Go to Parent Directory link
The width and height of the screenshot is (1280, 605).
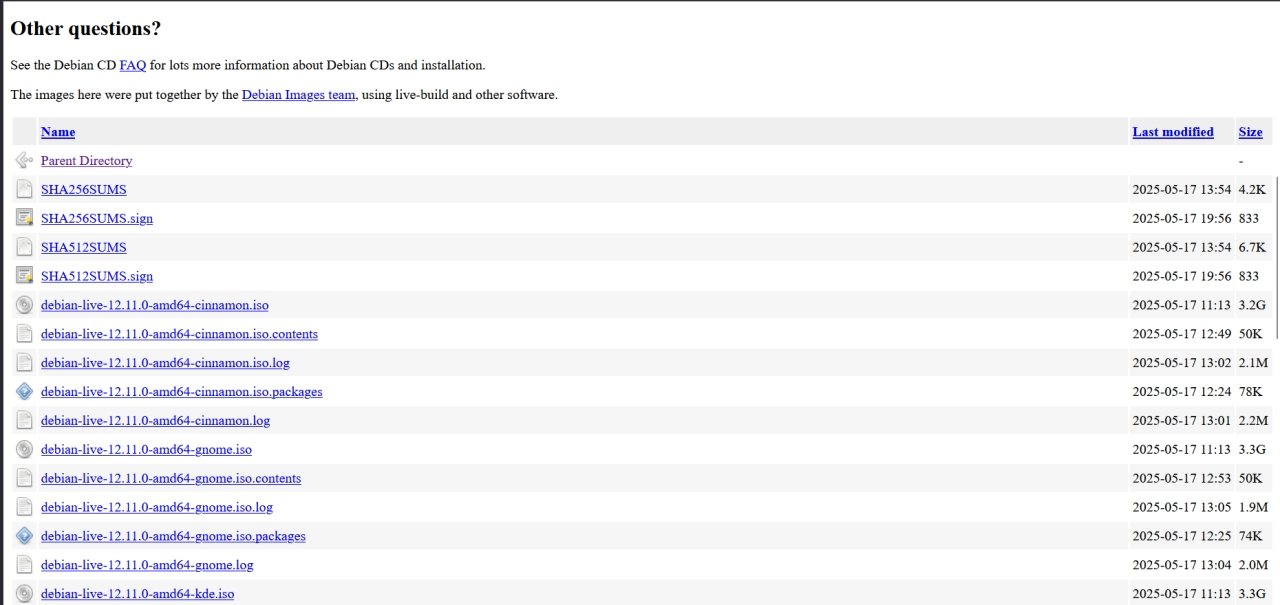[86, 161]
